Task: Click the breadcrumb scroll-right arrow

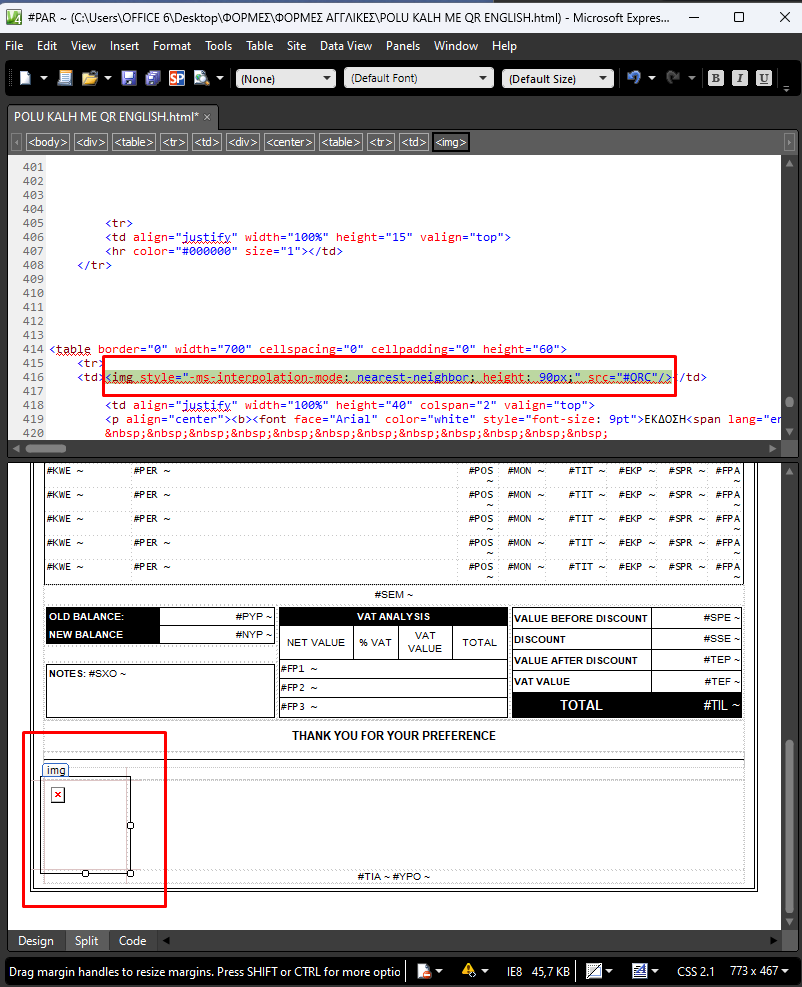Action: 789,142
